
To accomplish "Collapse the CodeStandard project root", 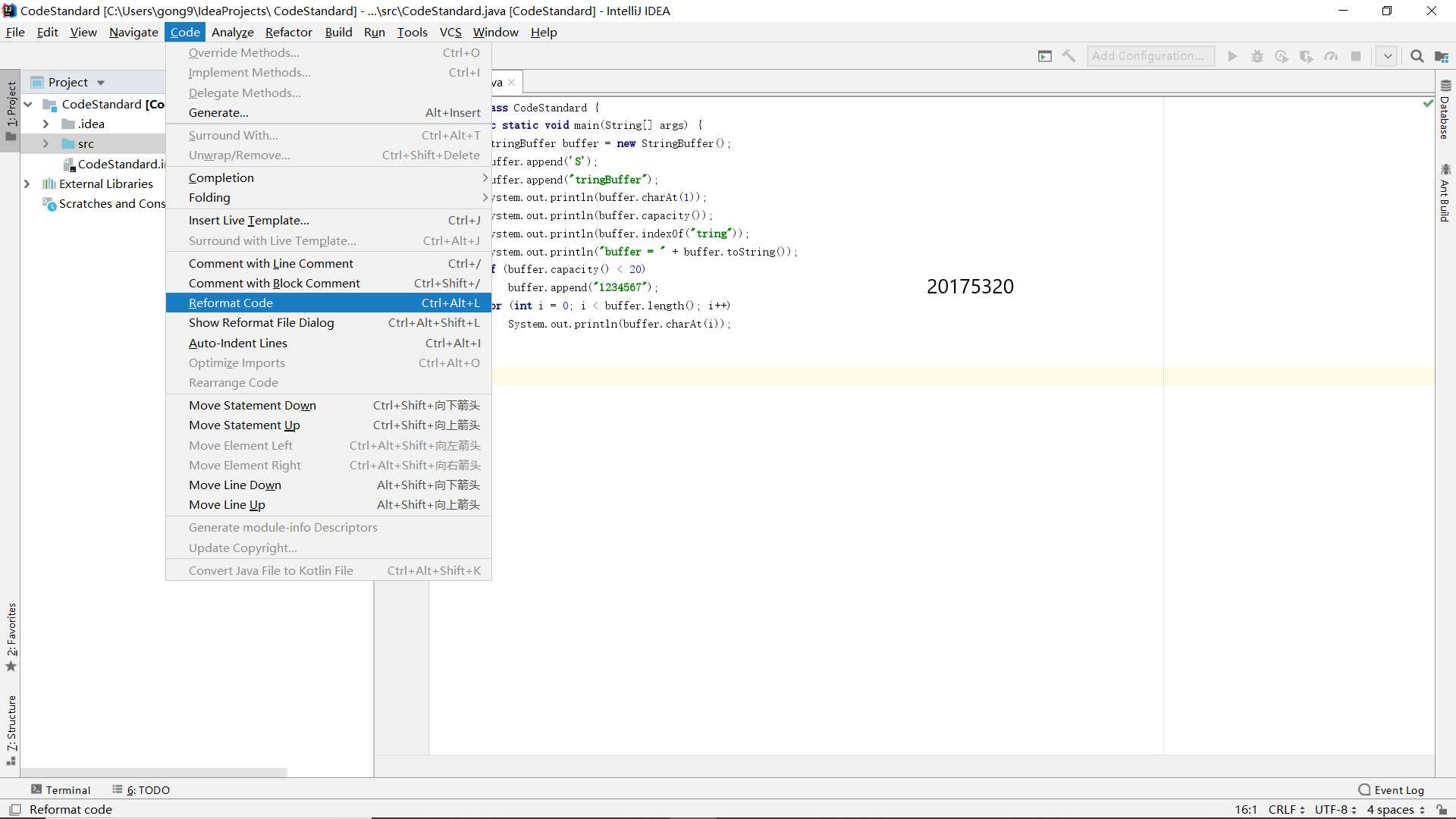I will (28, 104).
